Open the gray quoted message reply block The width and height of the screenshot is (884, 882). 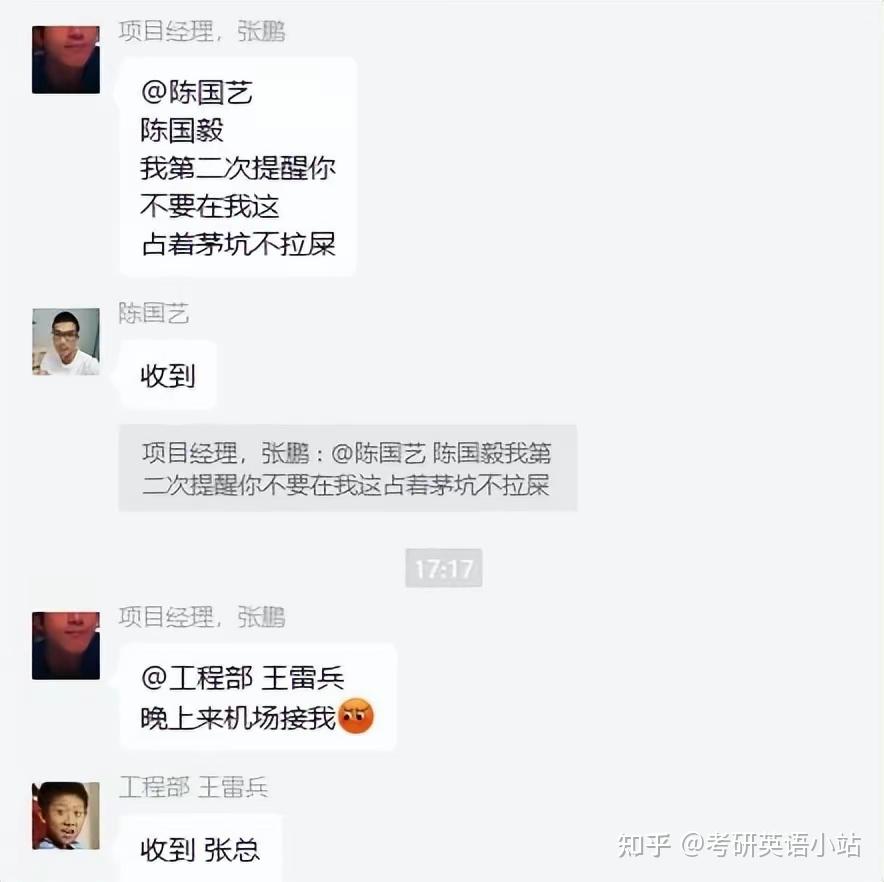(x=348, y=468)
